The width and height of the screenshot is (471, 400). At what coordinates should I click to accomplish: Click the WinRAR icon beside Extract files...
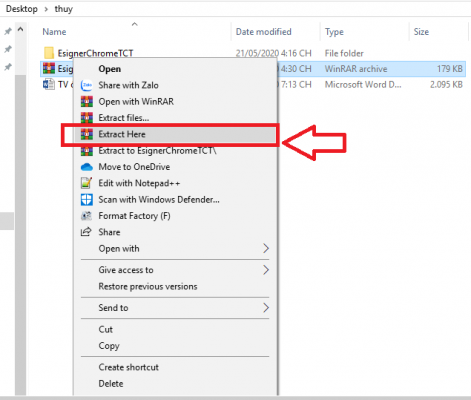click(87, 118)
